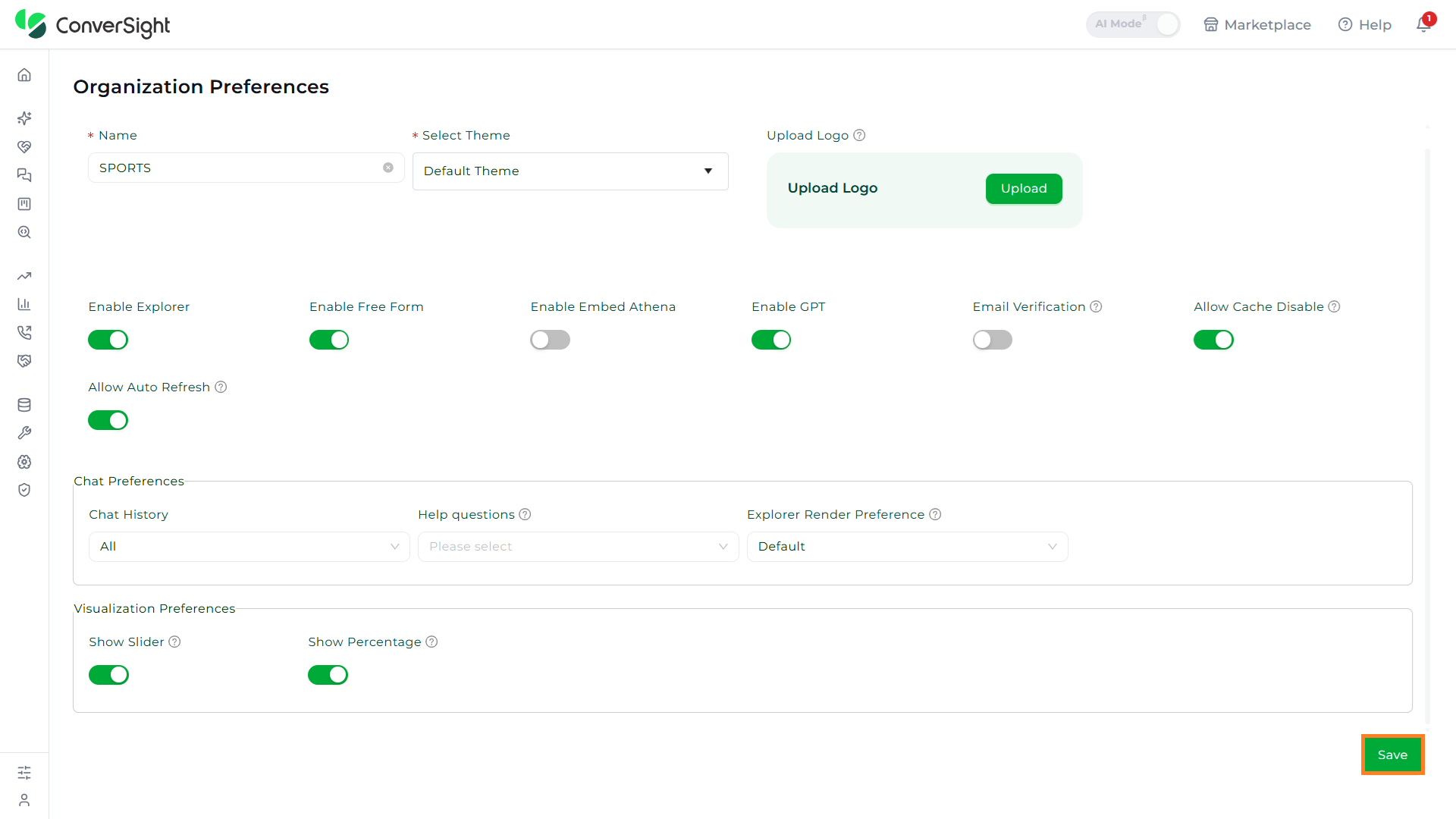The image size is (1456, 819).
Task: Show Allow Auto Refresh help icon
Action: [221, 387]
